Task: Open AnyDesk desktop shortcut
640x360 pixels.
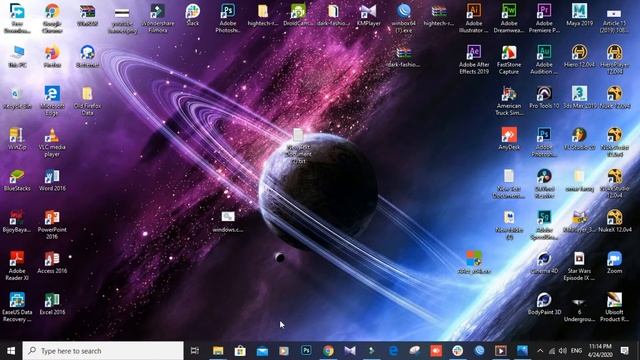Action: [x=509, y=138]
